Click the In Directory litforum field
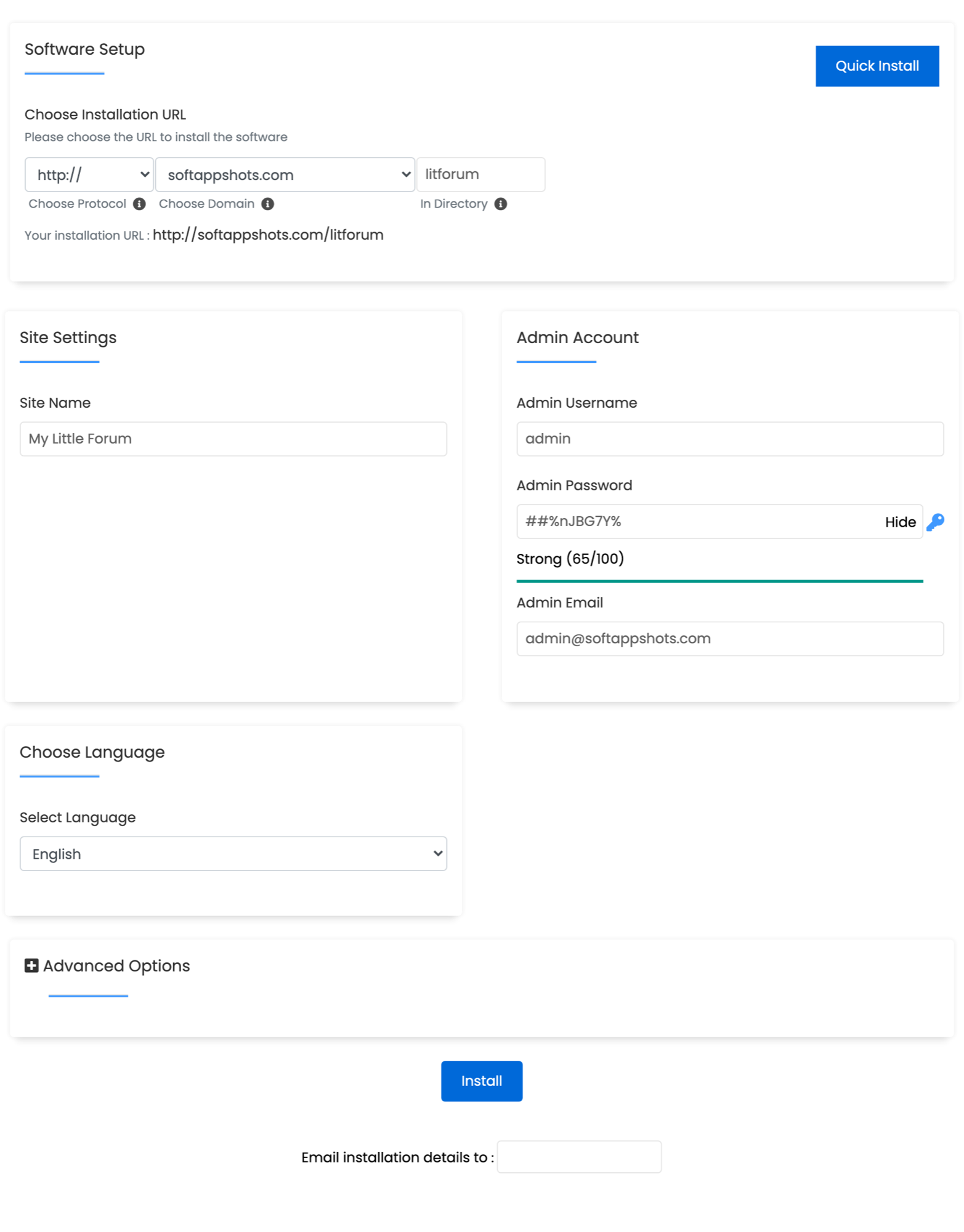Viewport: 964px width, 1232px height. pos(480,174)
